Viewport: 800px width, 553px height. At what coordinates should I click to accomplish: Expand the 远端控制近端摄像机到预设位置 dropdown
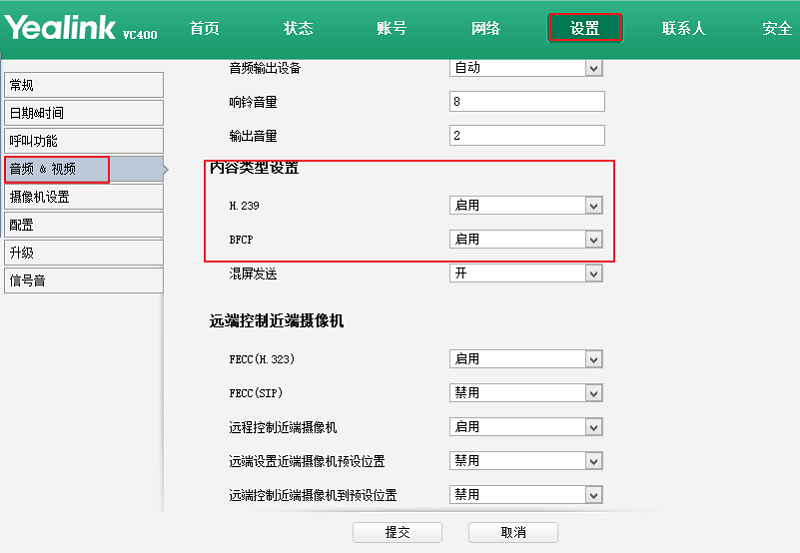526,495
